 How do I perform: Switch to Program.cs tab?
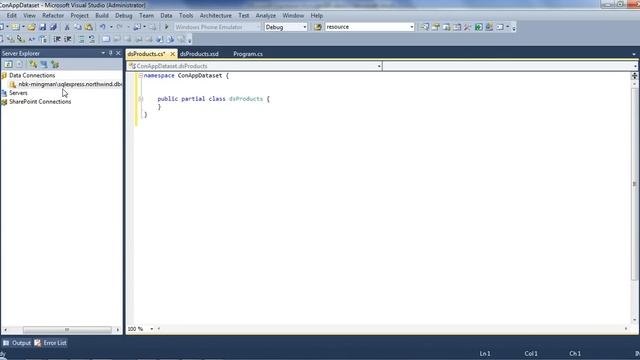pyautogui.click(x=248, y=54)
